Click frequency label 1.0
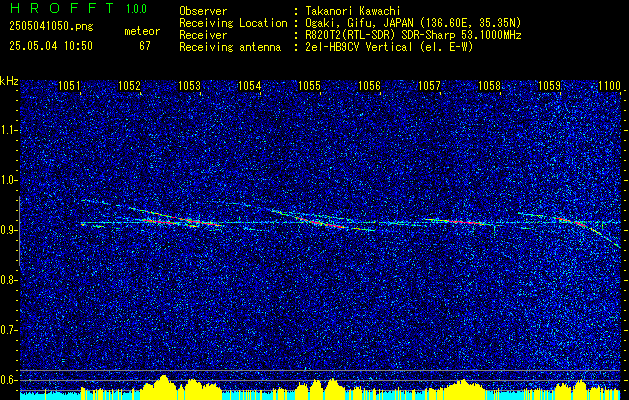Screen dimensions: 629x400 (8, 180)
